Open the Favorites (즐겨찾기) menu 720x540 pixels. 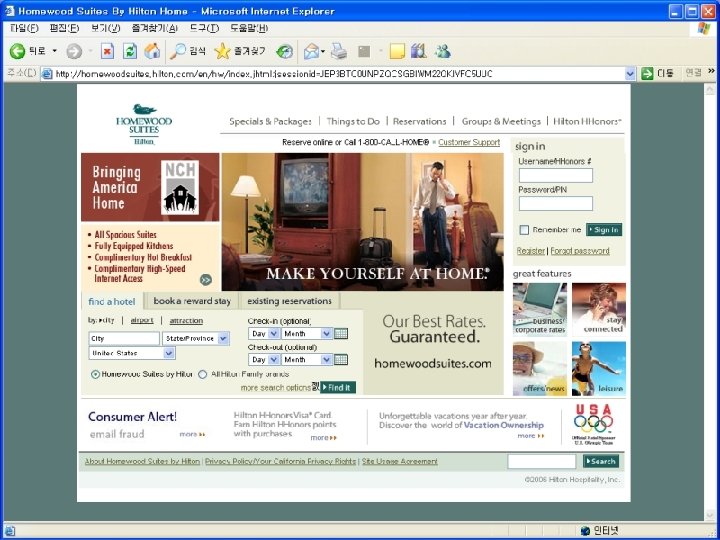[x=154, y=28]
